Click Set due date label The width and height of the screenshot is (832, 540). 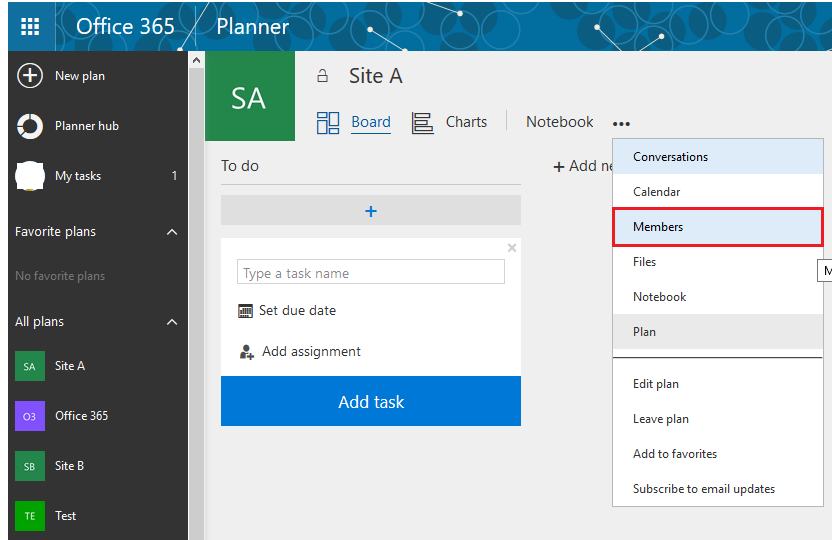pyautogui.click(x=297, y=311)
